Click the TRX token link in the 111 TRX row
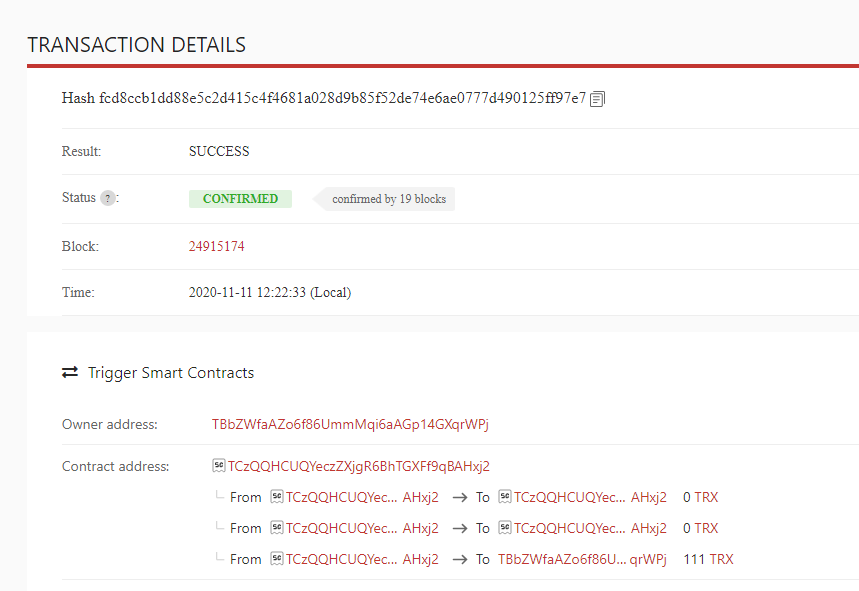This screenshot has height=591, width=859. click(x=721, y=560)
